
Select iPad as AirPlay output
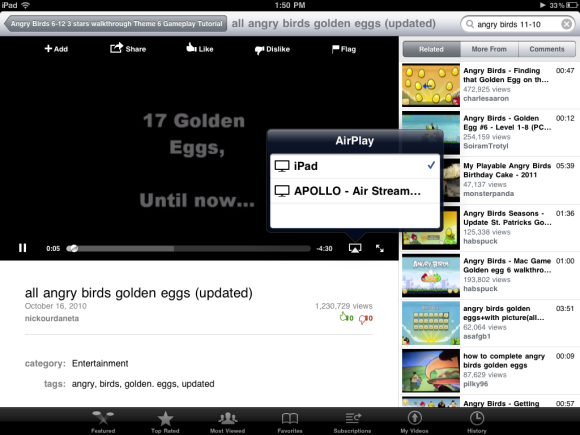[x=355, y=166]
